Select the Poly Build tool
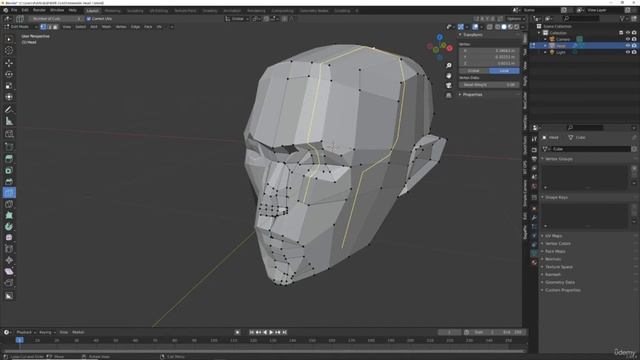 (x=9, y=216)
